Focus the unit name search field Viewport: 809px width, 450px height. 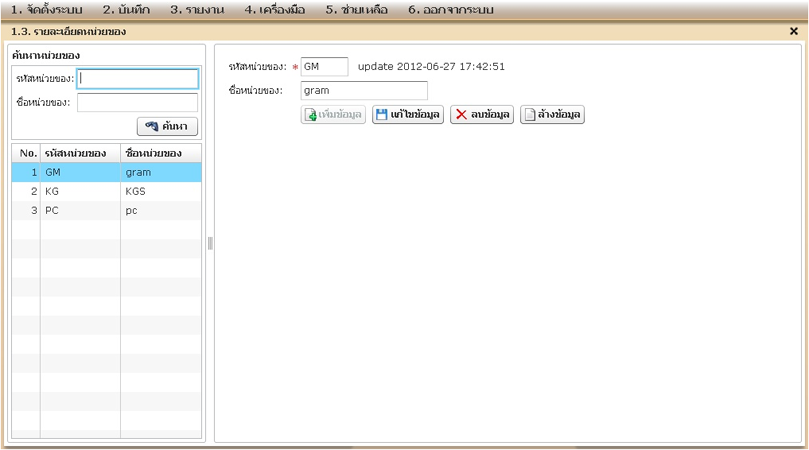pos(138,103)
